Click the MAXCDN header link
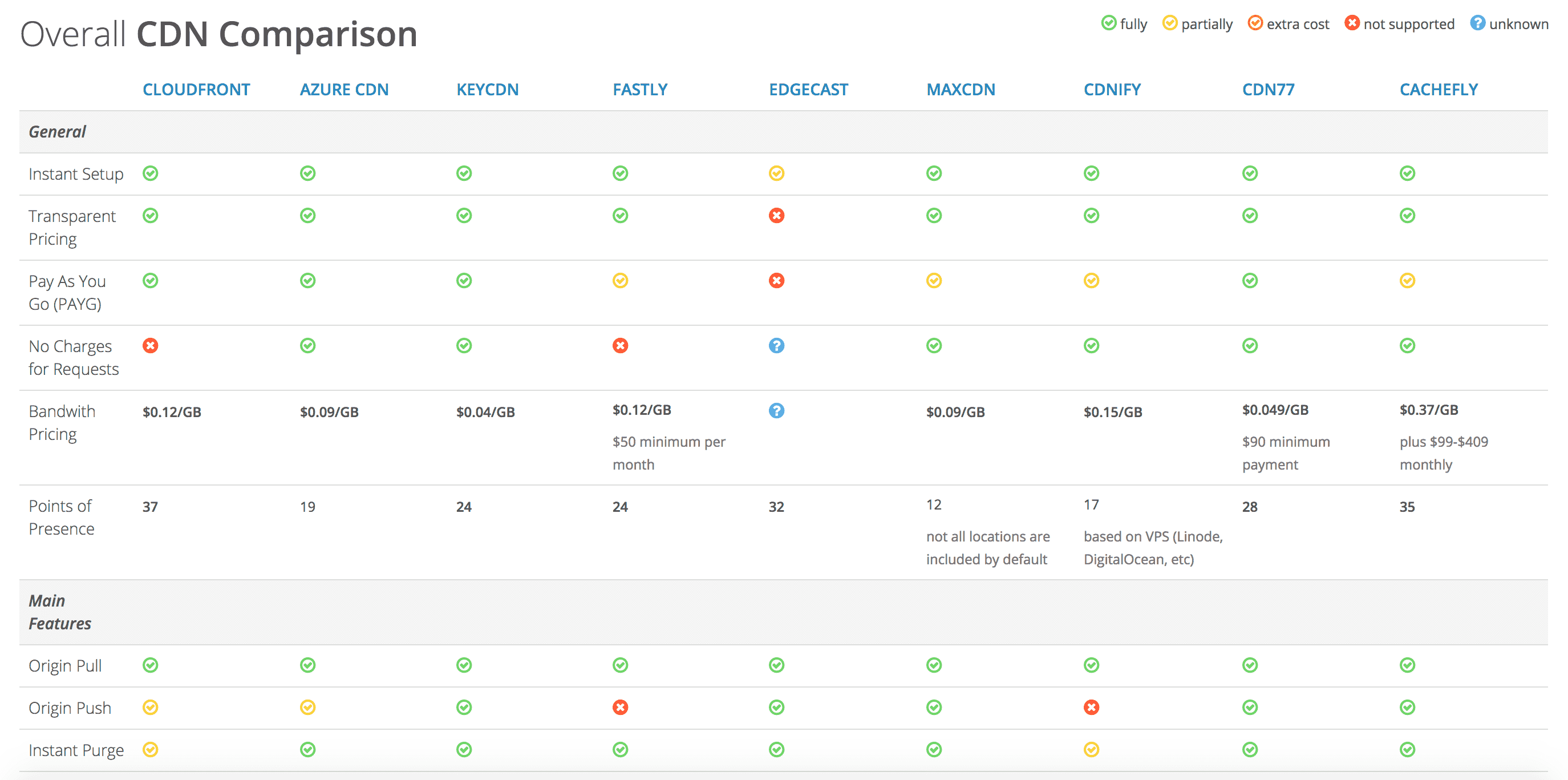 pos(961,90)
